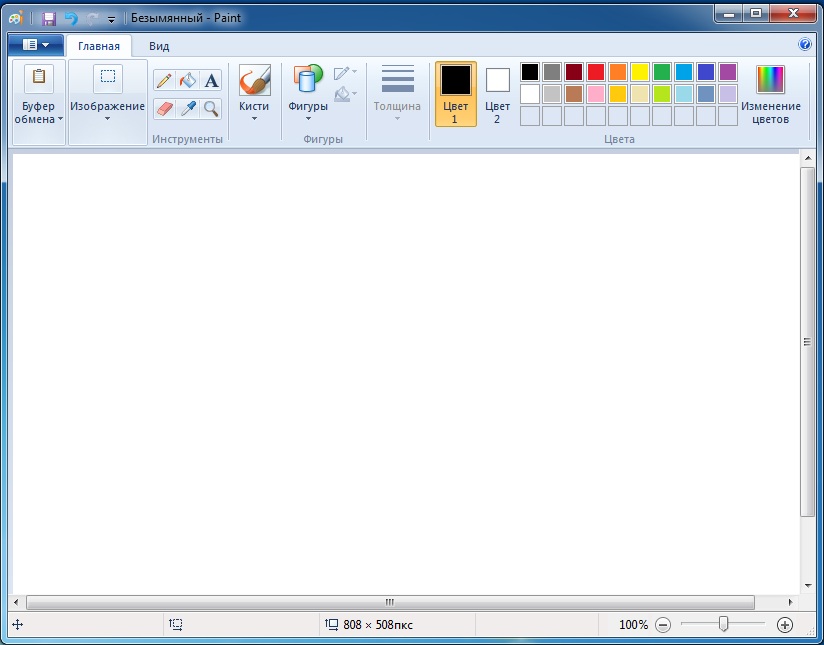
Task: Click the scroll up arrow
Action: (808, 158)
